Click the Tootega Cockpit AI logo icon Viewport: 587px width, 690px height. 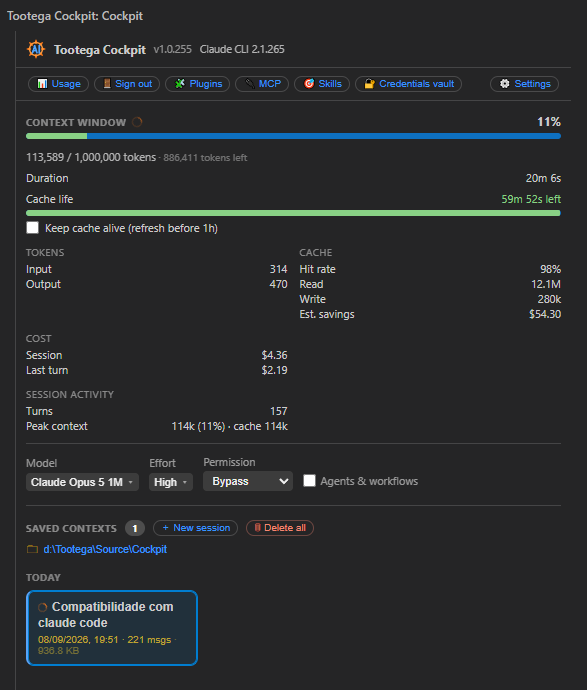coord(36,49)
